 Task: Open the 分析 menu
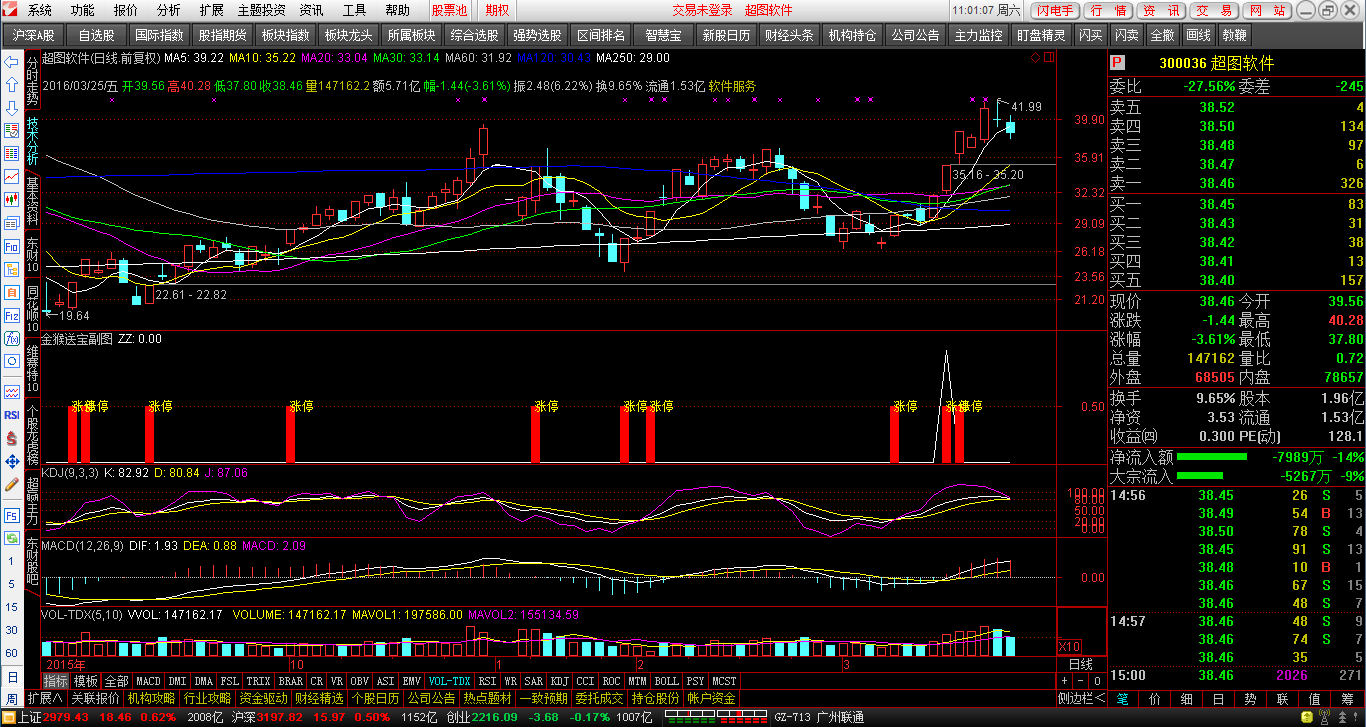coord(169,10)
